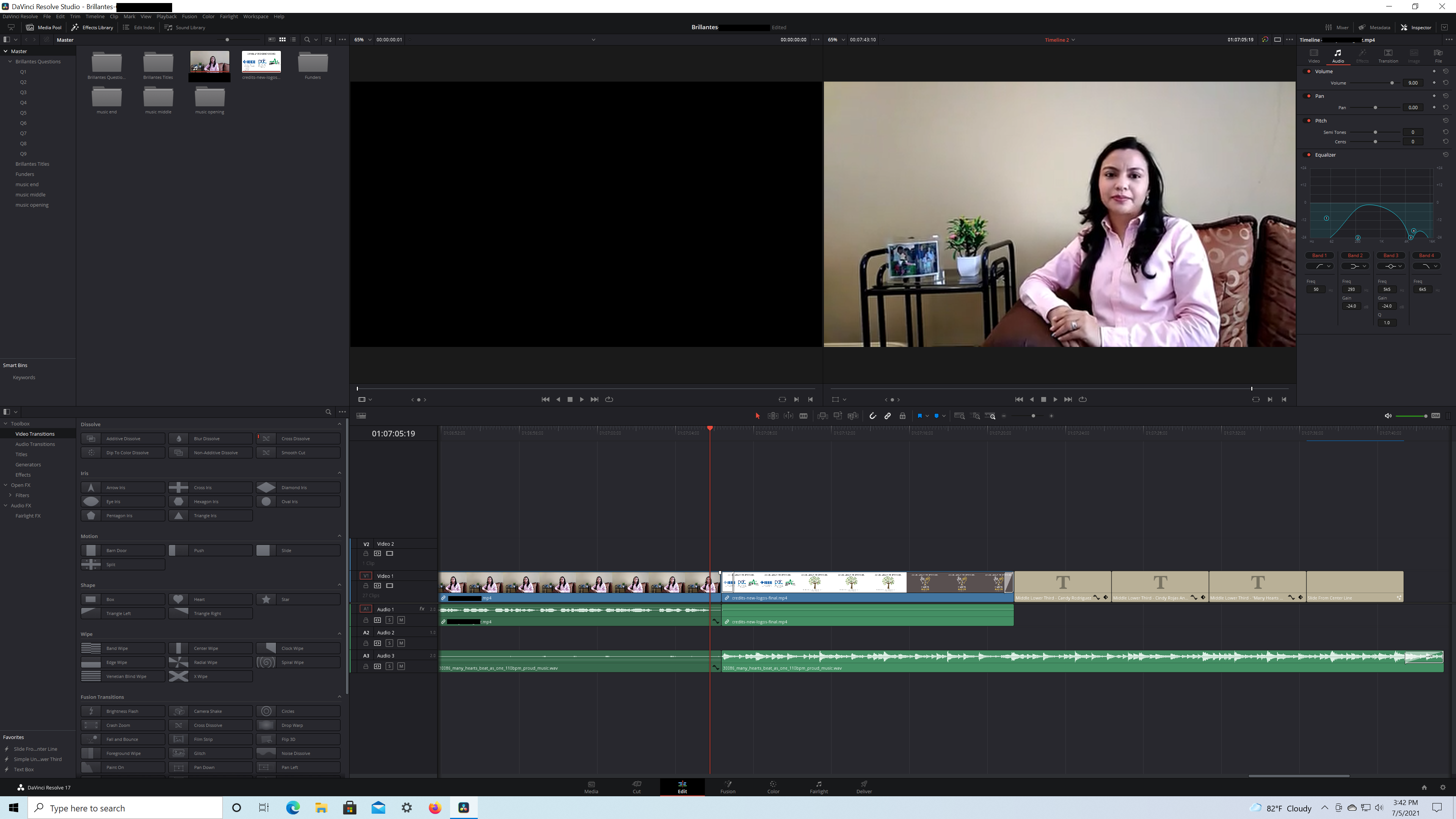
Task: Mute the Audio 1 track
Action: pos(401,620)
